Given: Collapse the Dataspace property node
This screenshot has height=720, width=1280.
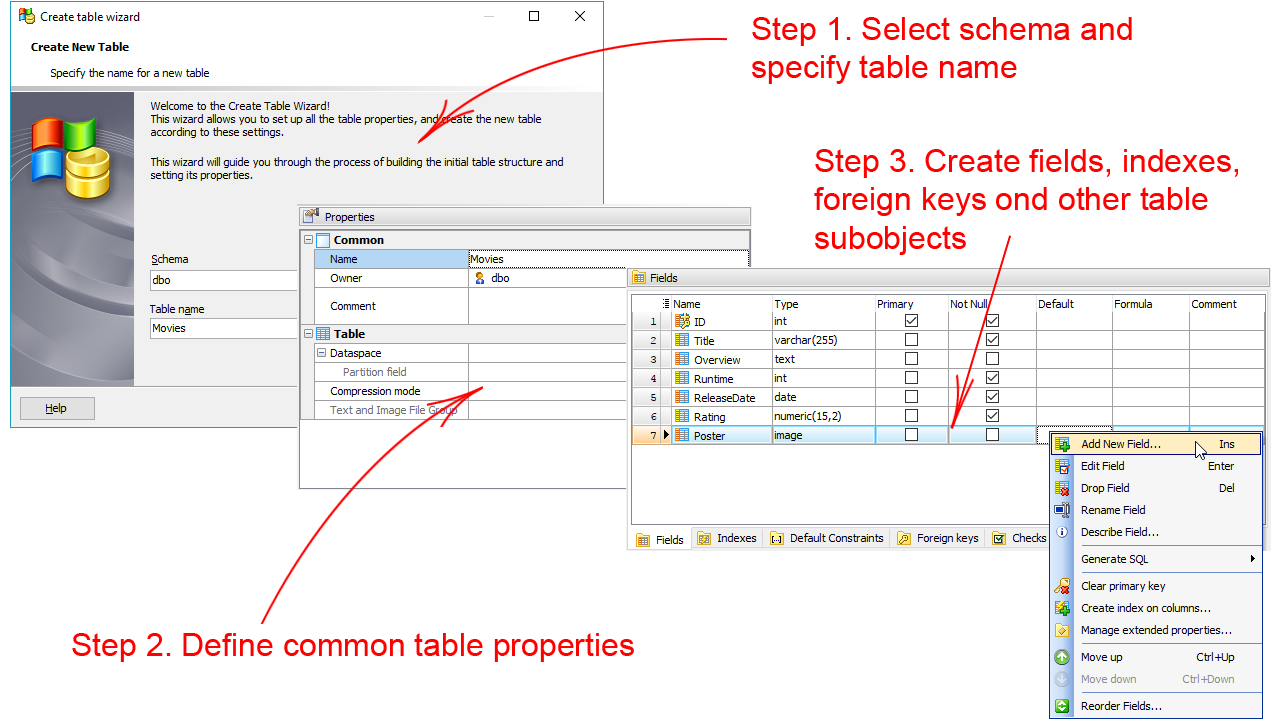Looking at the screenshot, I should click(x=321, y=353).
